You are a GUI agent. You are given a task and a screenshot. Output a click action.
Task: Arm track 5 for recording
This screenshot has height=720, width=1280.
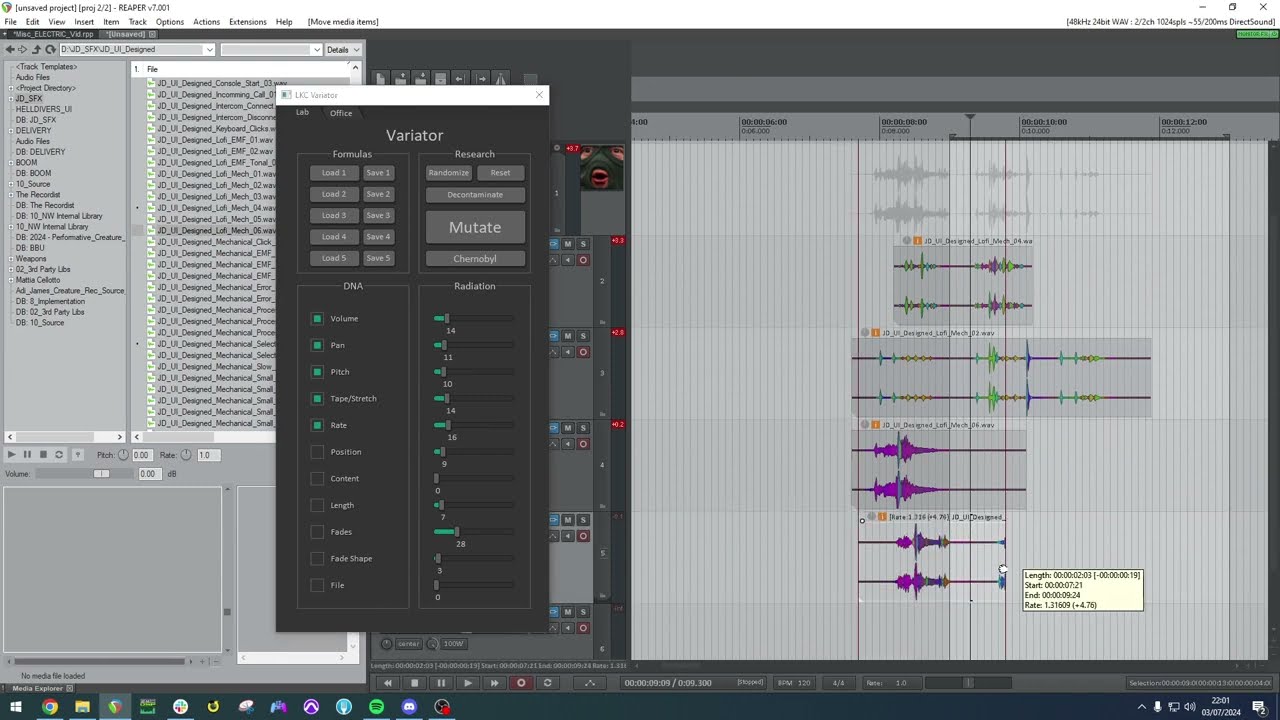pyautogui.click(x=583, y=536)
